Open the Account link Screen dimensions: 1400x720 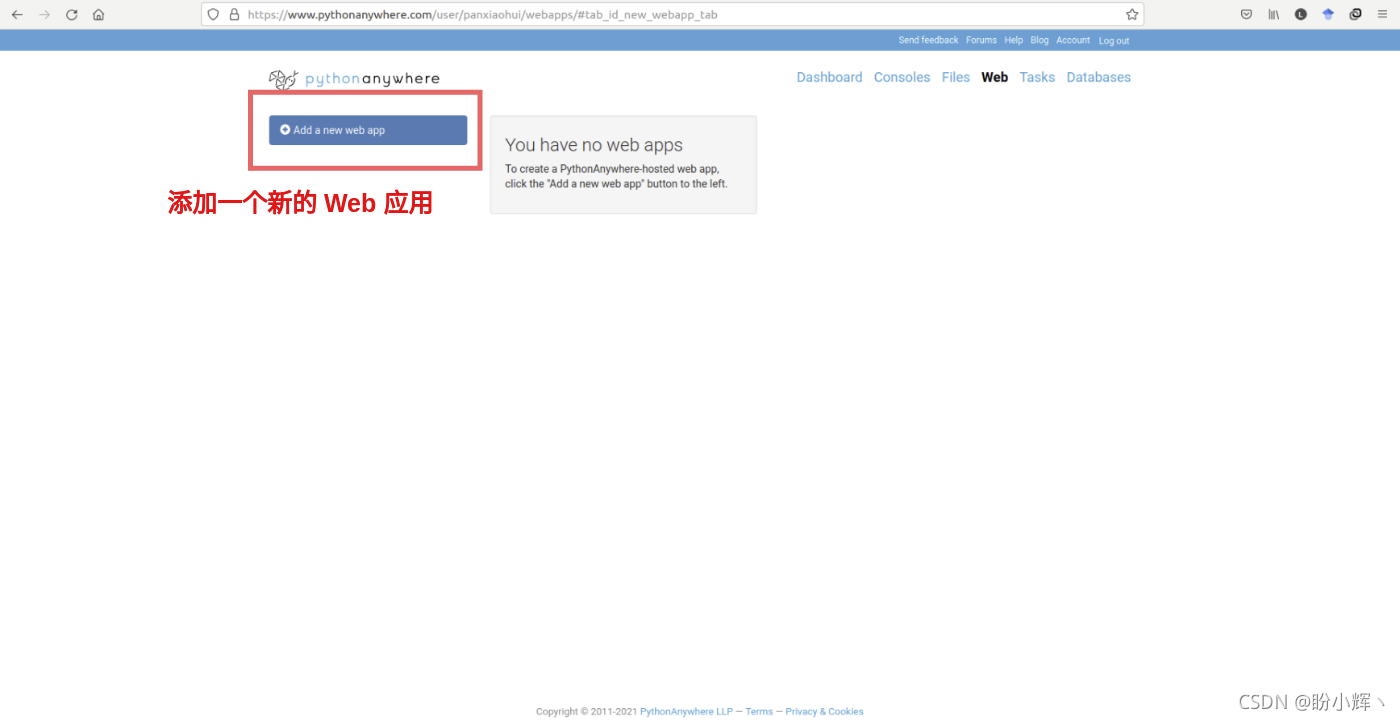(x=1073, y=40)
